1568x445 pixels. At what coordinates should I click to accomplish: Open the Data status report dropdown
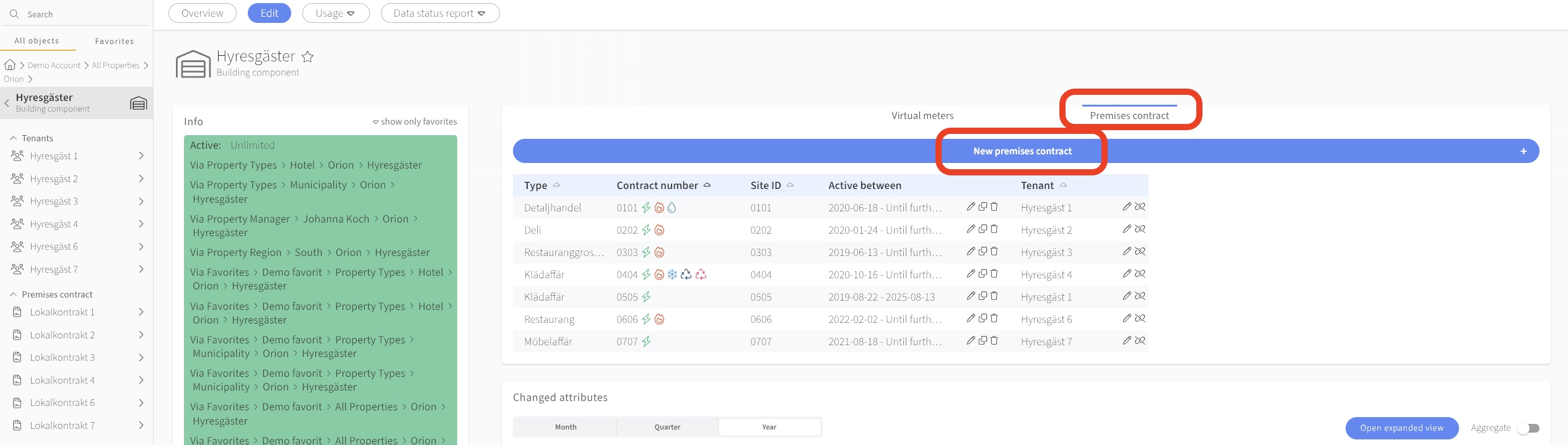[x=440, y=13]
